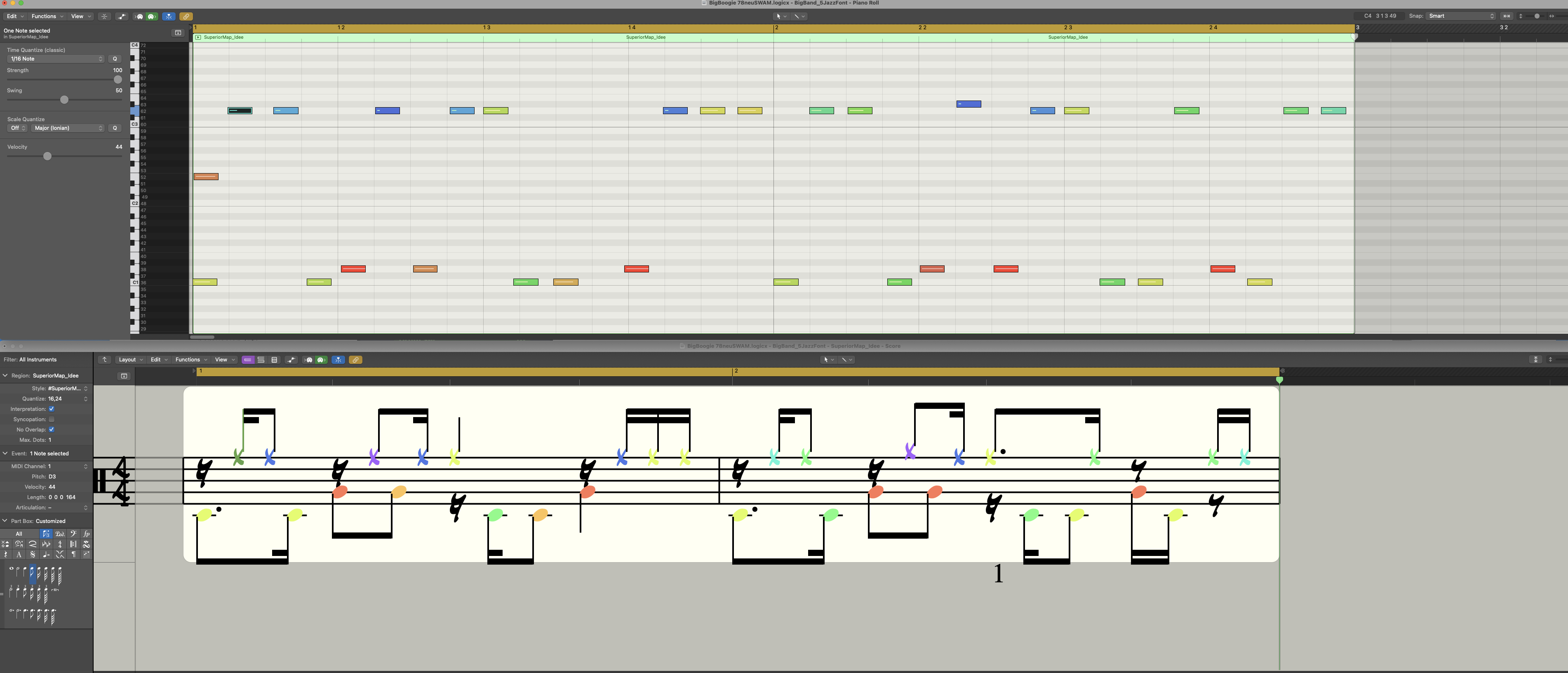Click the Q button beside Major (Ionian)

pos(115,129)
